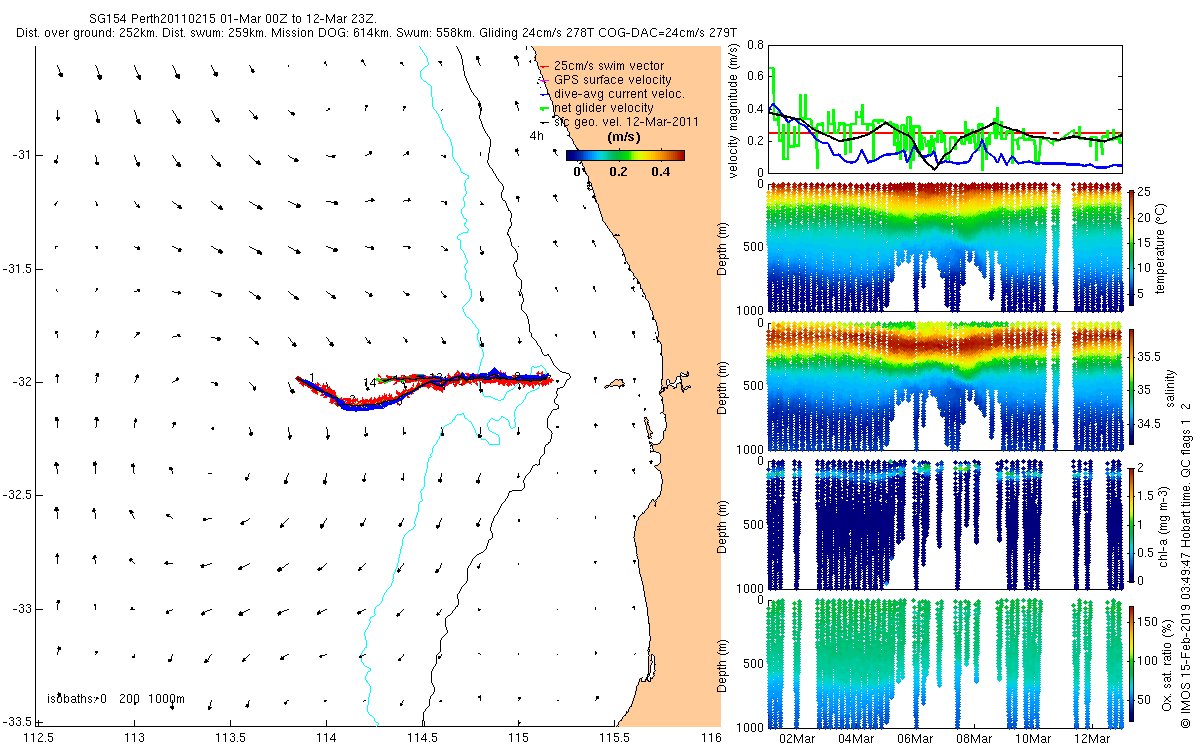Click the '06Mar' date tick label
Image resolution: width=1200 pixels, height=750 pixels.
coord(914,738)
